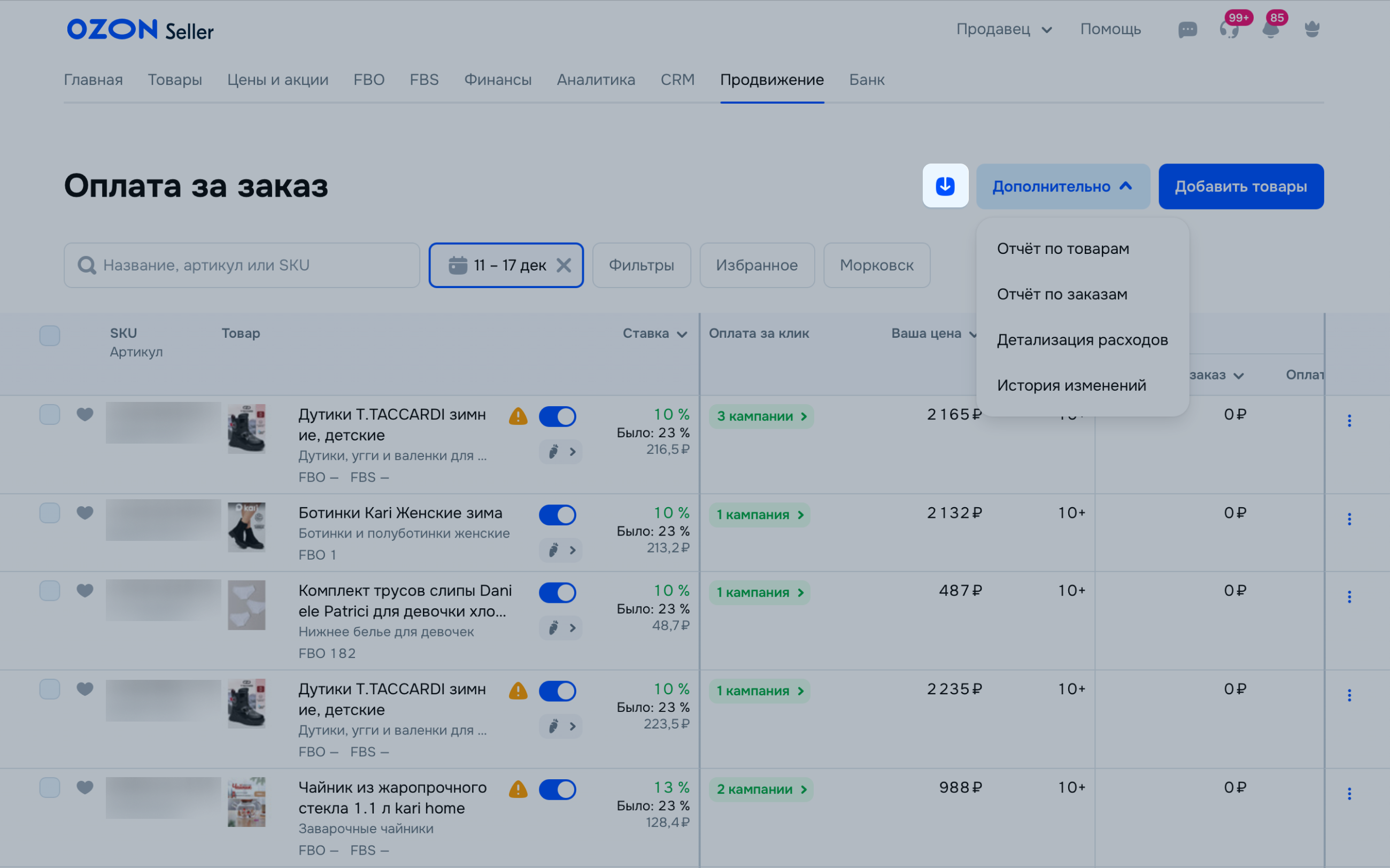The height and width of the screenshot is (868, 1390).
Task: Click the download report icon button
Action: (x=945, y=186)
